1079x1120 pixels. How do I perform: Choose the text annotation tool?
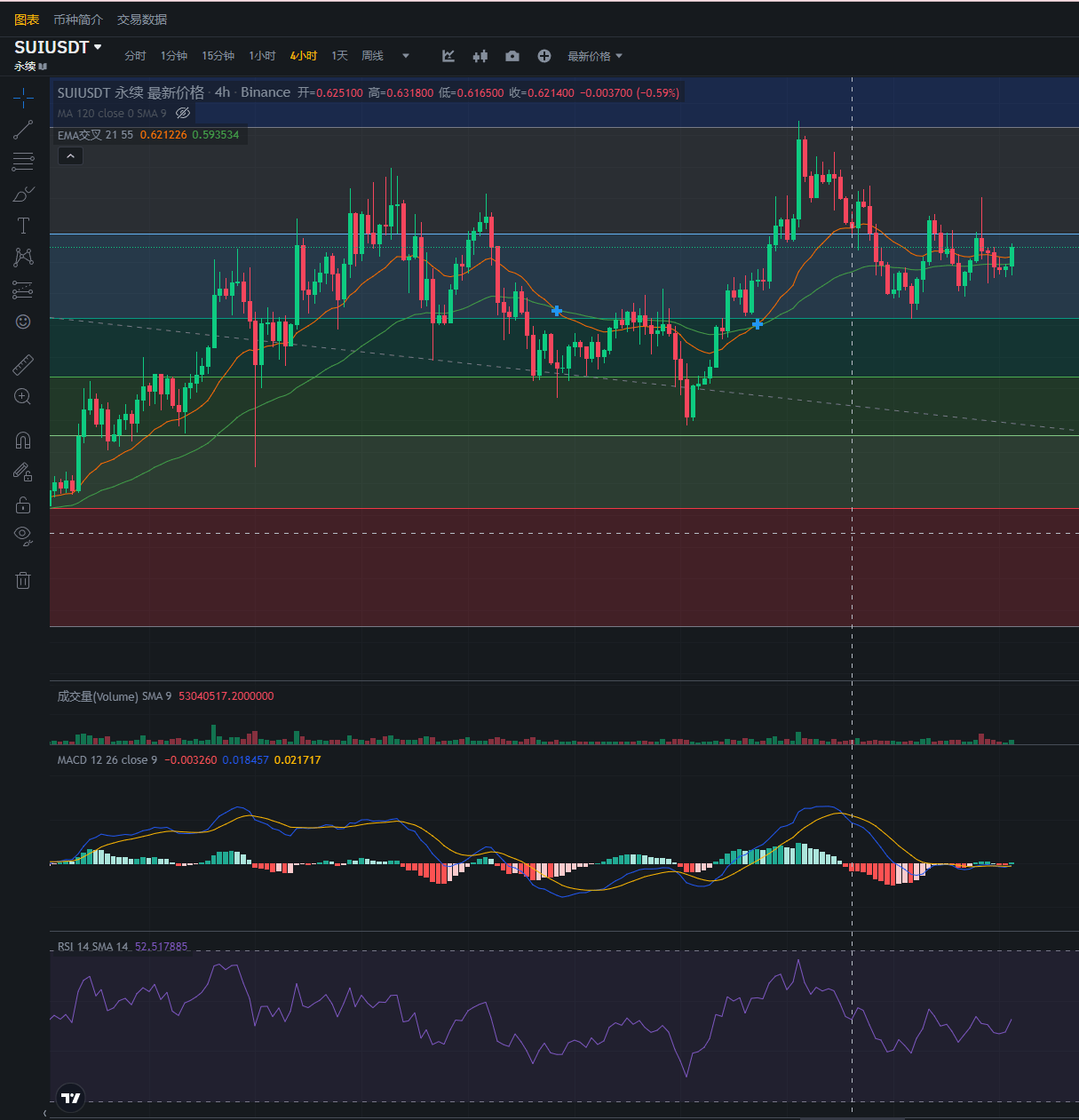(23, 226)
